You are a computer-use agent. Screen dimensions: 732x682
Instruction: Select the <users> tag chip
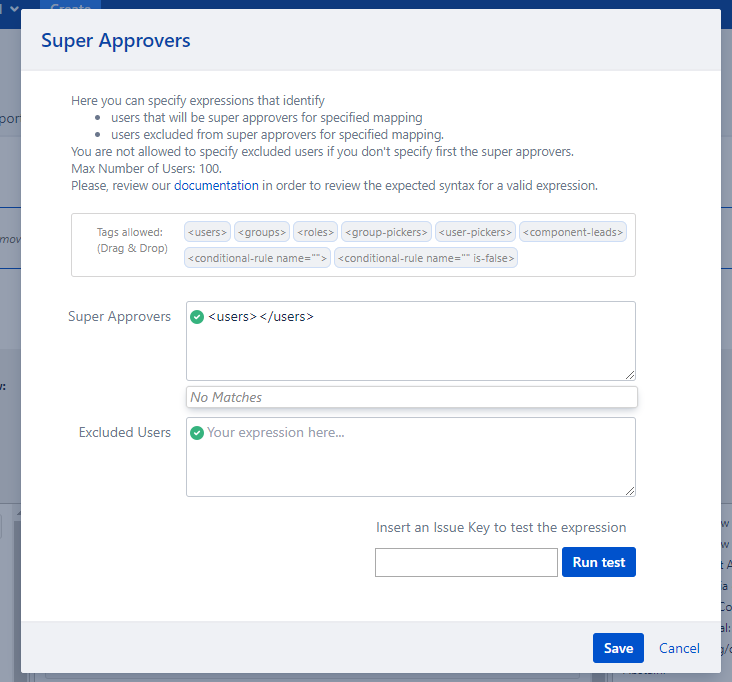(207, 232)
